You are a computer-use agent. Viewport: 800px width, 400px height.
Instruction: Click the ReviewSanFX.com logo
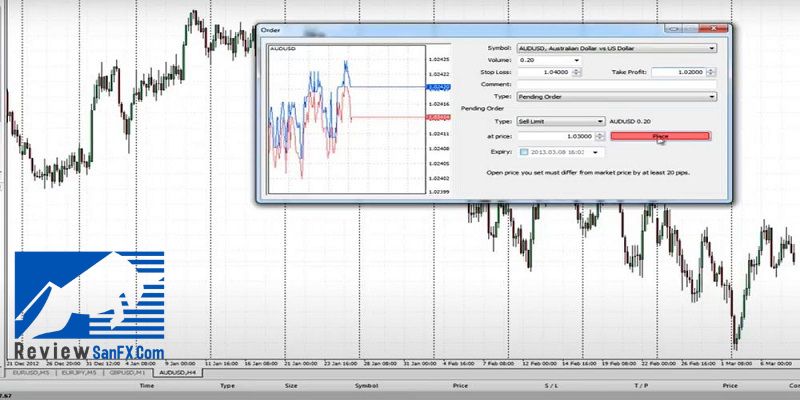click(88, 310)
